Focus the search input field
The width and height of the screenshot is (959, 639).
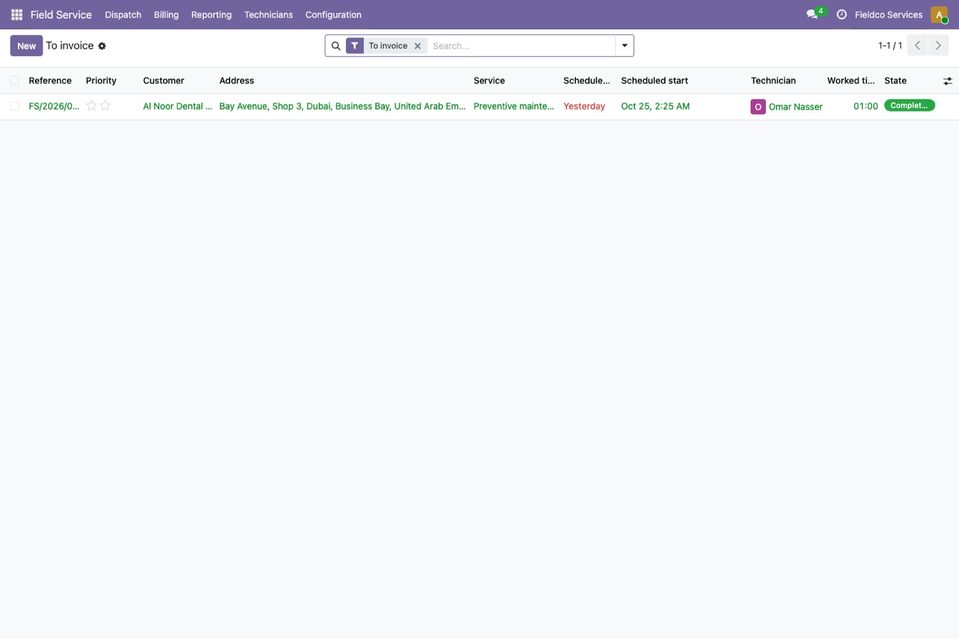tap(522, 46)
